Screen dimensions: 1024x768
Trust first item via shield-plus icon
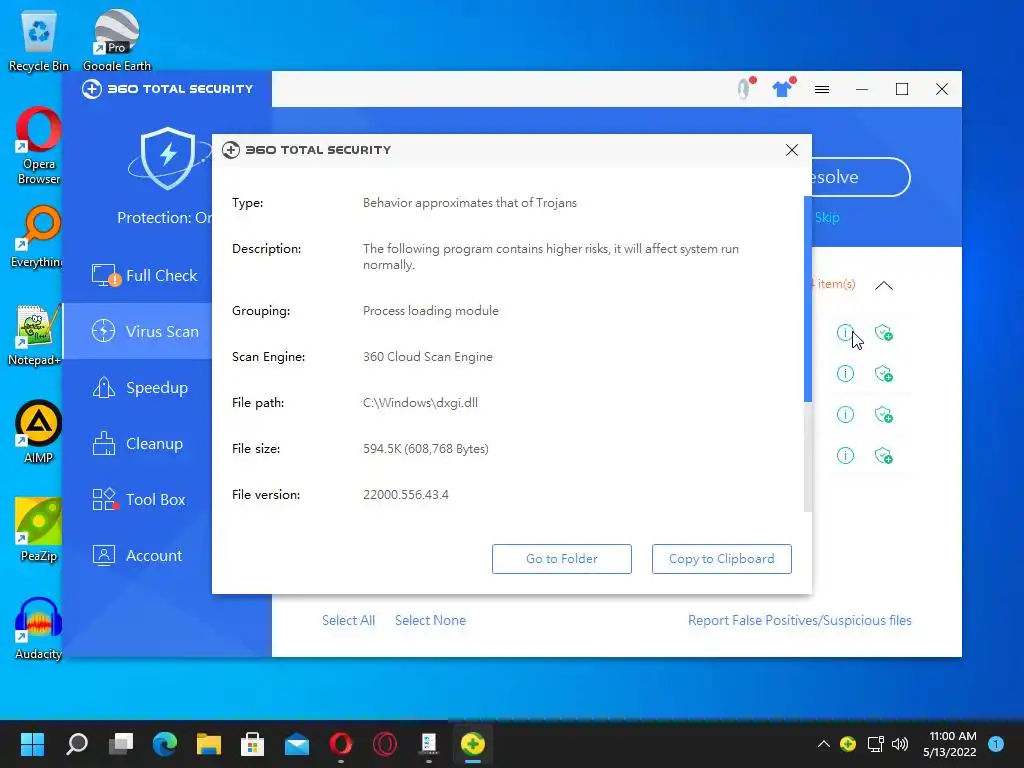coord(884,333)
